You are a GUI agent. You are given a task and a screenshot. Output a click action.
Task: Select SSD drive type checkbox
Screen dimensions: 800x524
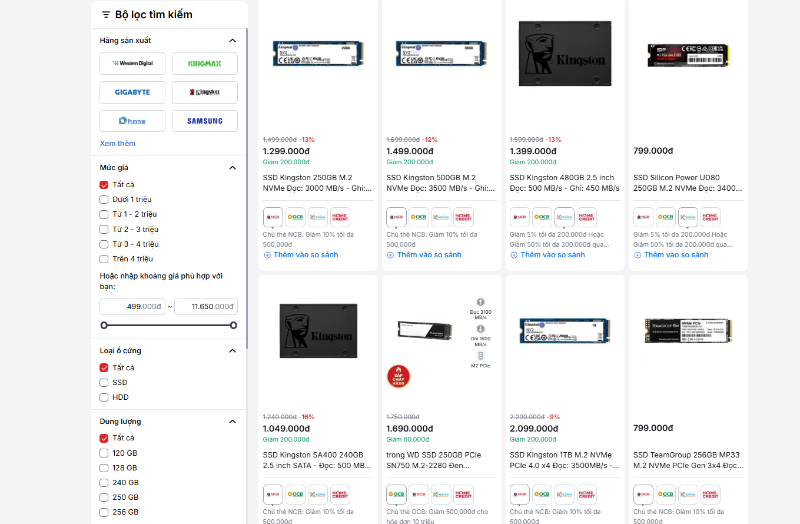click(104, 383)
